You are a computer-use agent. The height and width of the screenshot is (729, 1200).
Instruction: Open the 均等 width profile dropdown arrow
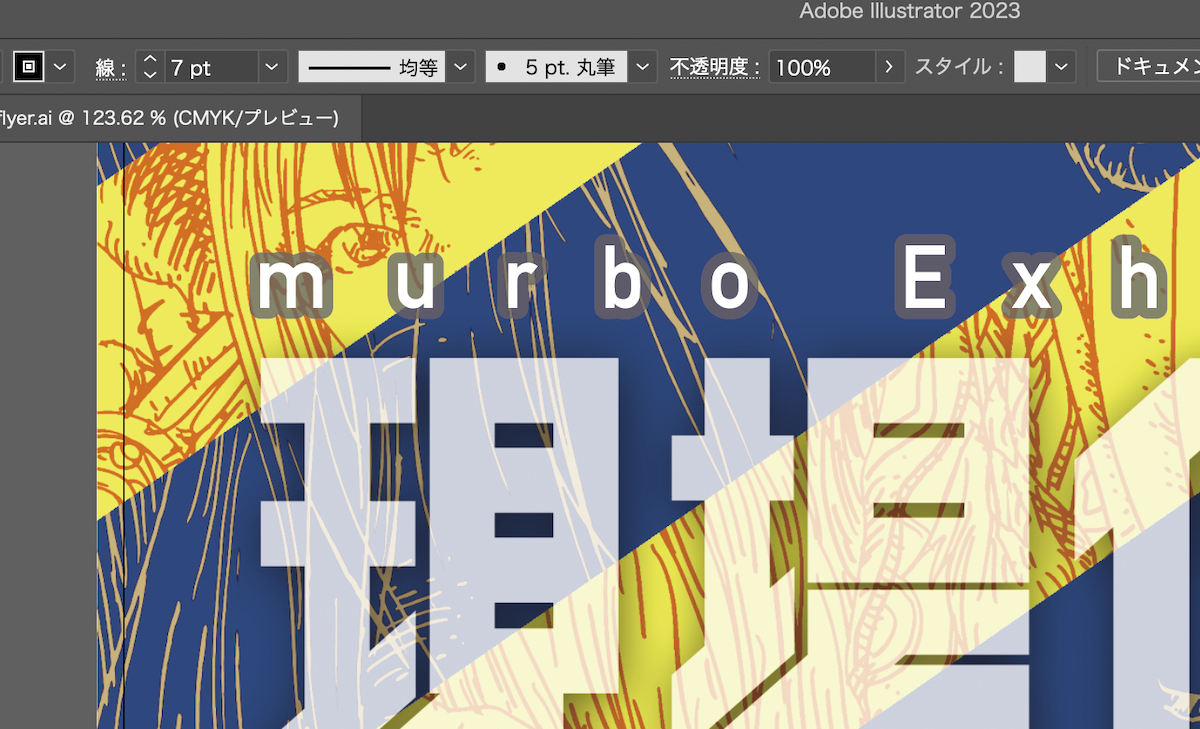pos(460,67)
